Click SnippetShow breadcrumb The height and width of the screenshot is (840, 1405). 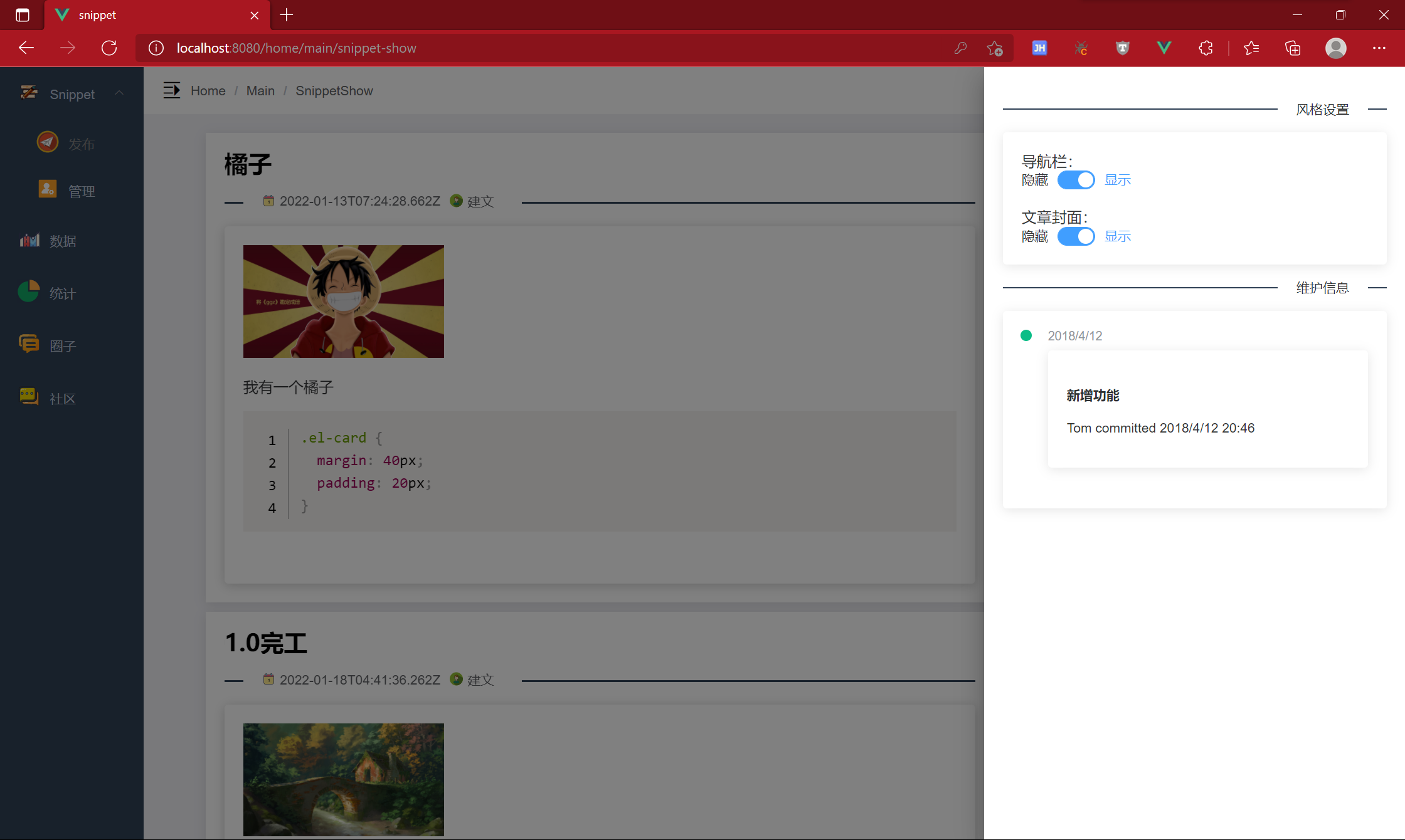334,91
